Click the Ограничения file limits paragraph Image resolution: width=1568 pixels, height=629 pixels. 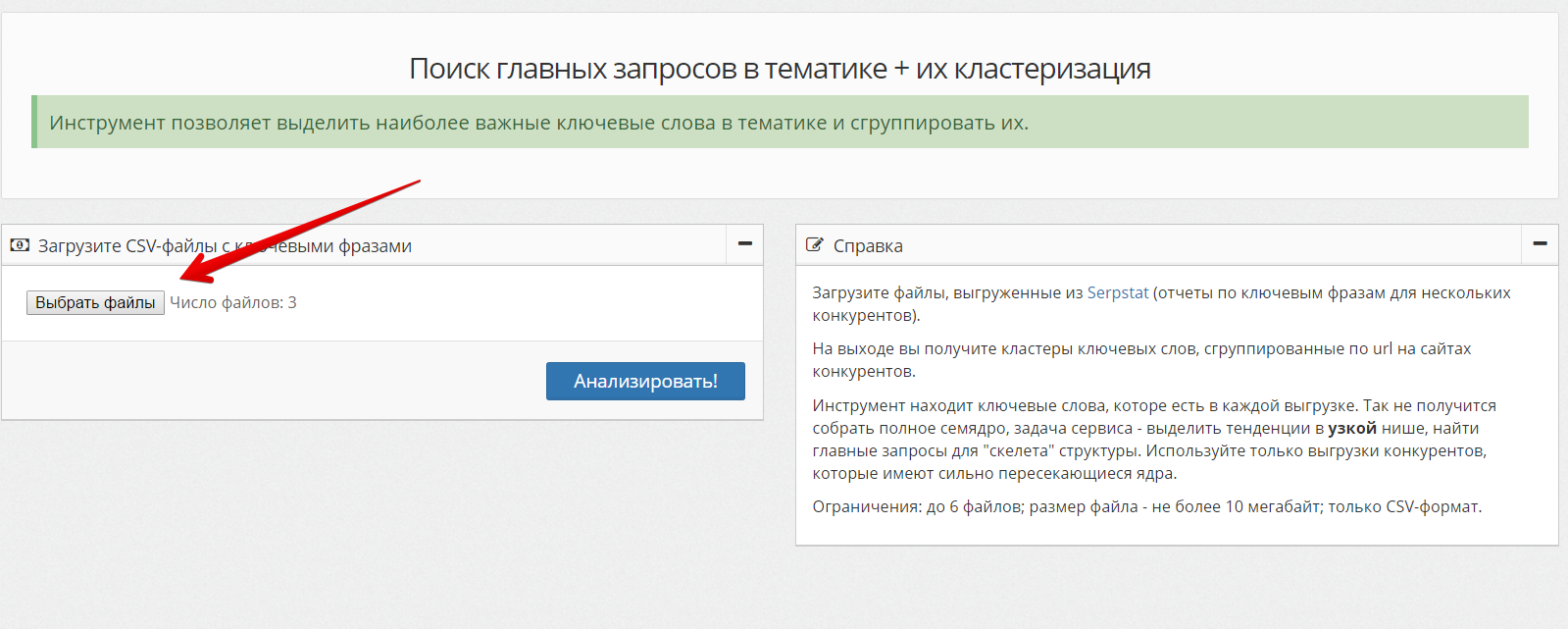(x=1146, y=506)
